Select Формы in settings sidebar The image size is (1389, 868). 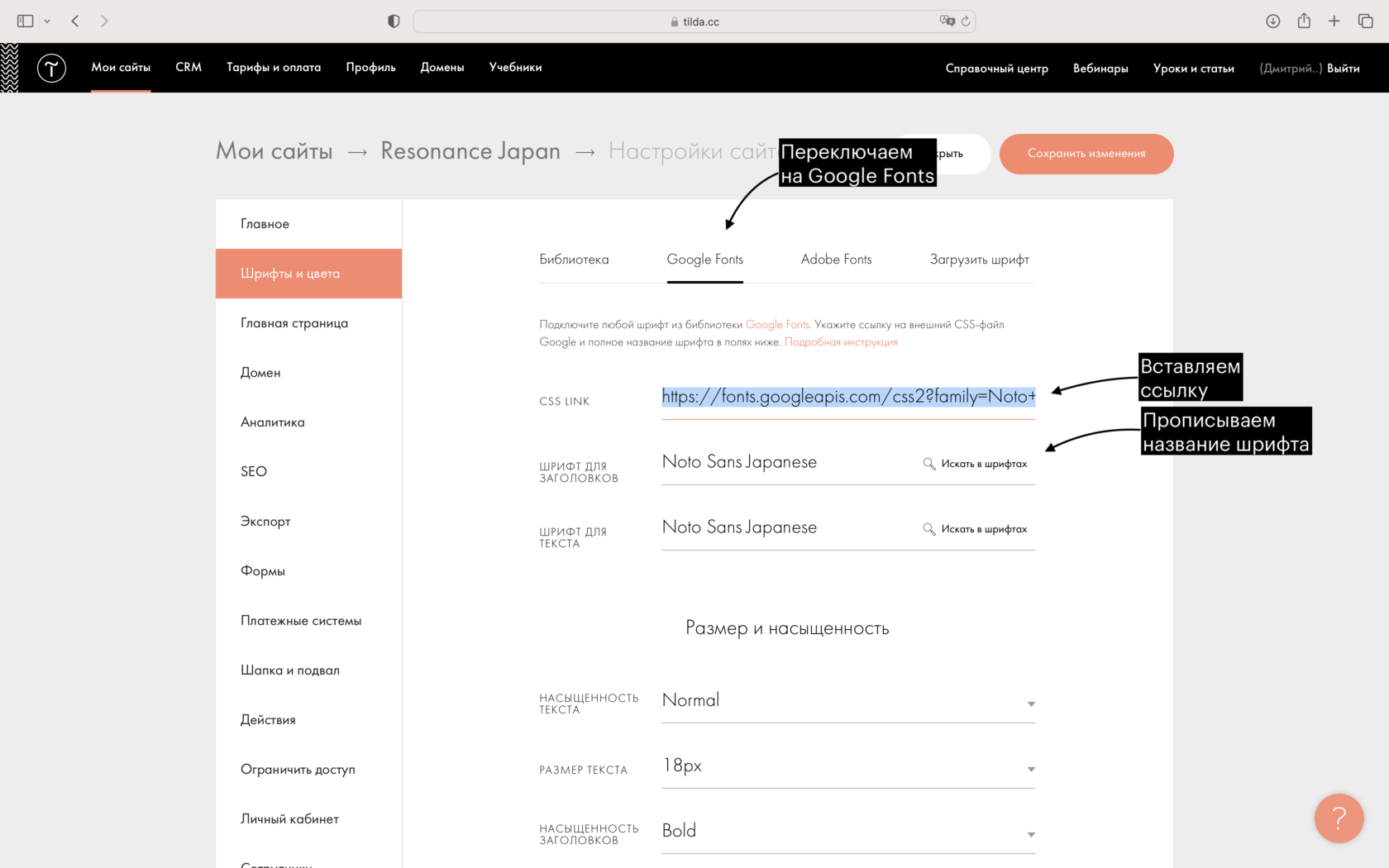[x=308, y=571]
